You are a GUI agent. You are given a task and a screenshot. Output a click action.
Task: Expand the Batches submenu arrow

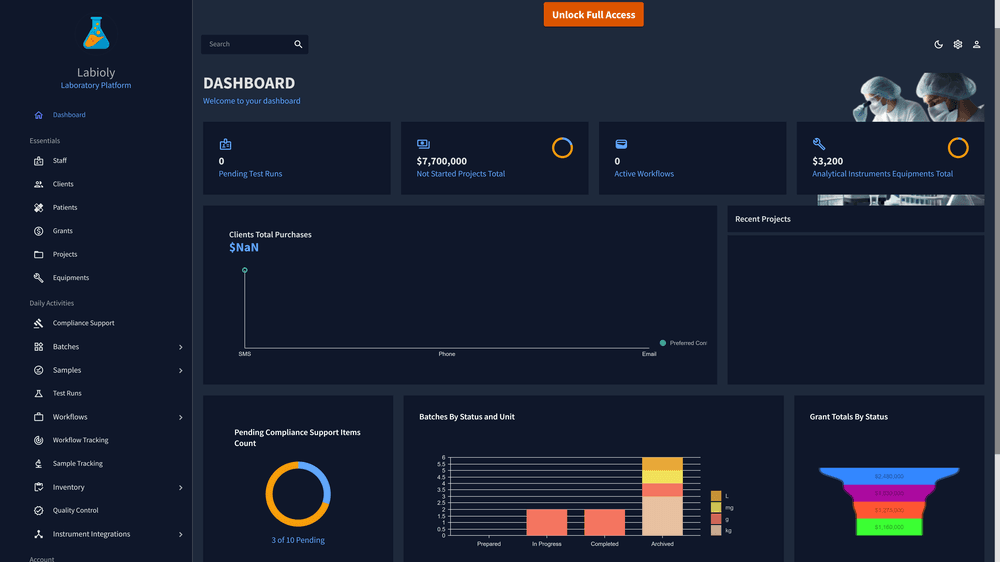(x=180, y=347)
